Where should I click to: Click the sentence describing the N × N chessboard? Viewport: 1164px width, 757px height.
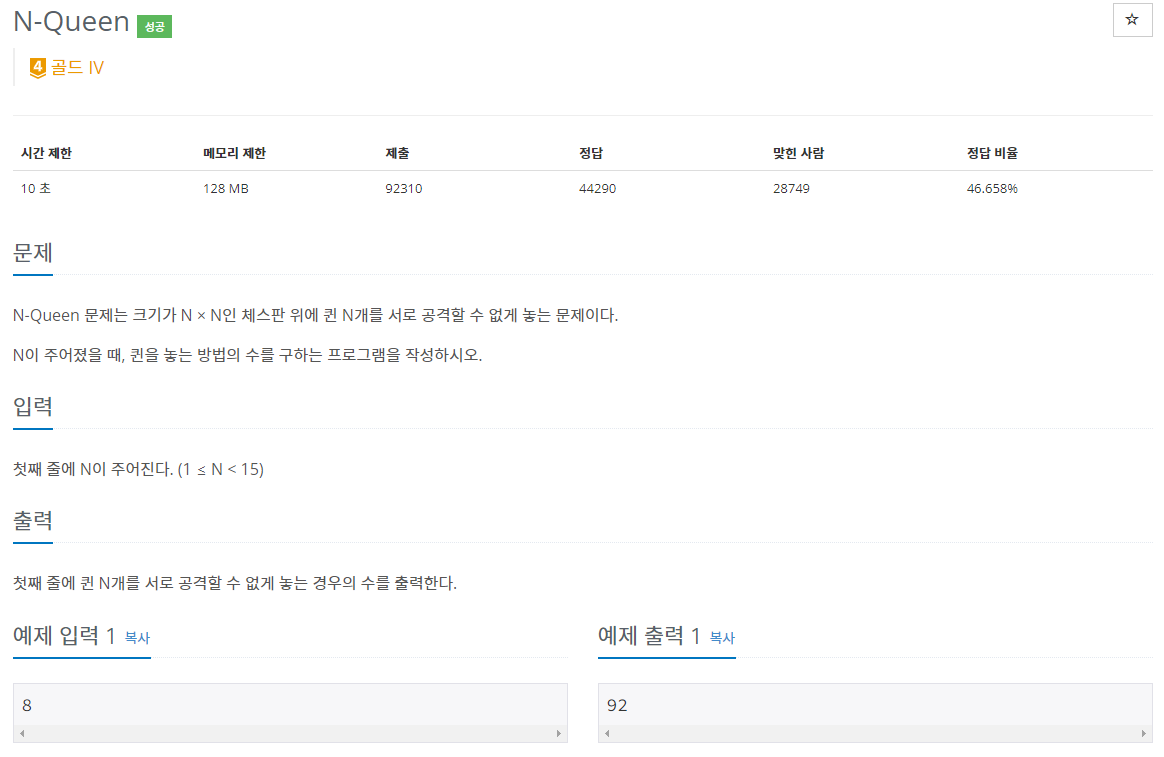315,315
